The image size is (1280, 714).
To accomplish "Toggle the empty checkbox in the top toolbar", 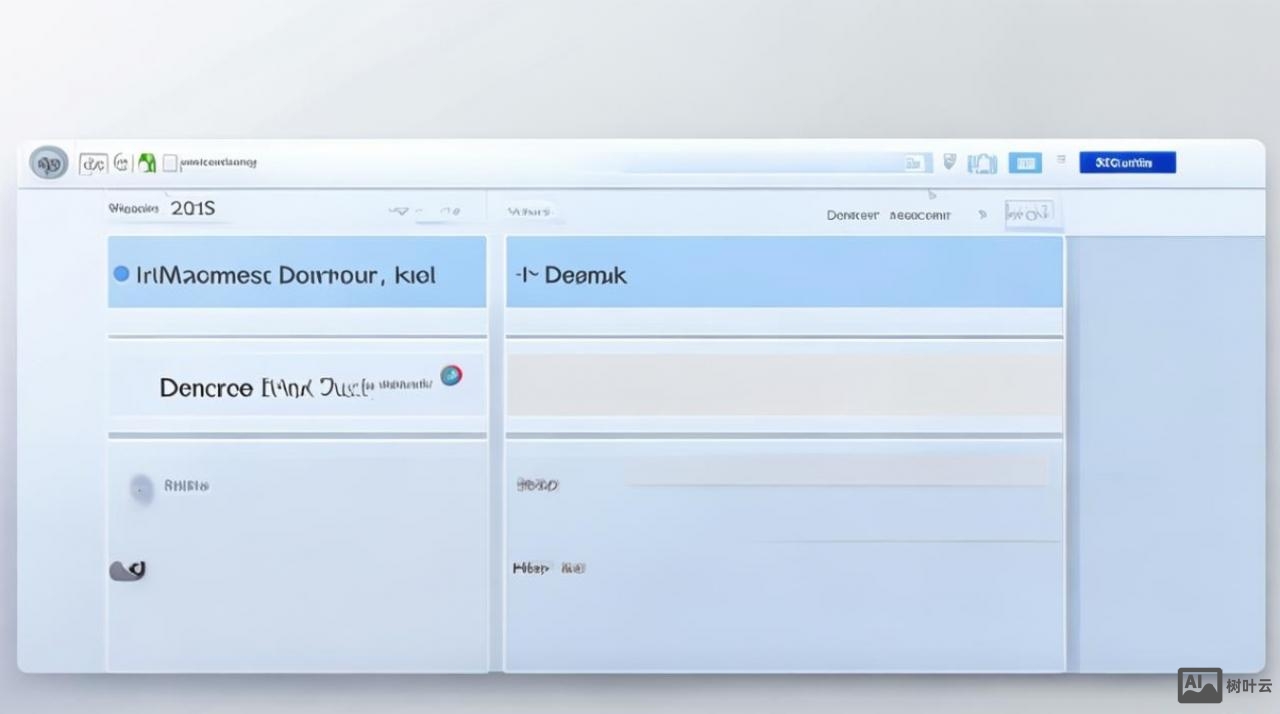I will click(170, 163).
